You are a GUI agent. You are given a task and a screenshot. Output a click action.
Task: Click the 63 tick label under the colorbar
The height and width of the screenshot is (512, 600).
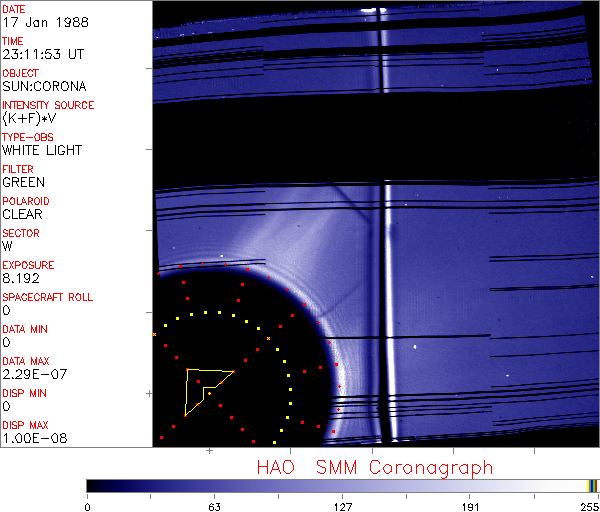[214, 505]
